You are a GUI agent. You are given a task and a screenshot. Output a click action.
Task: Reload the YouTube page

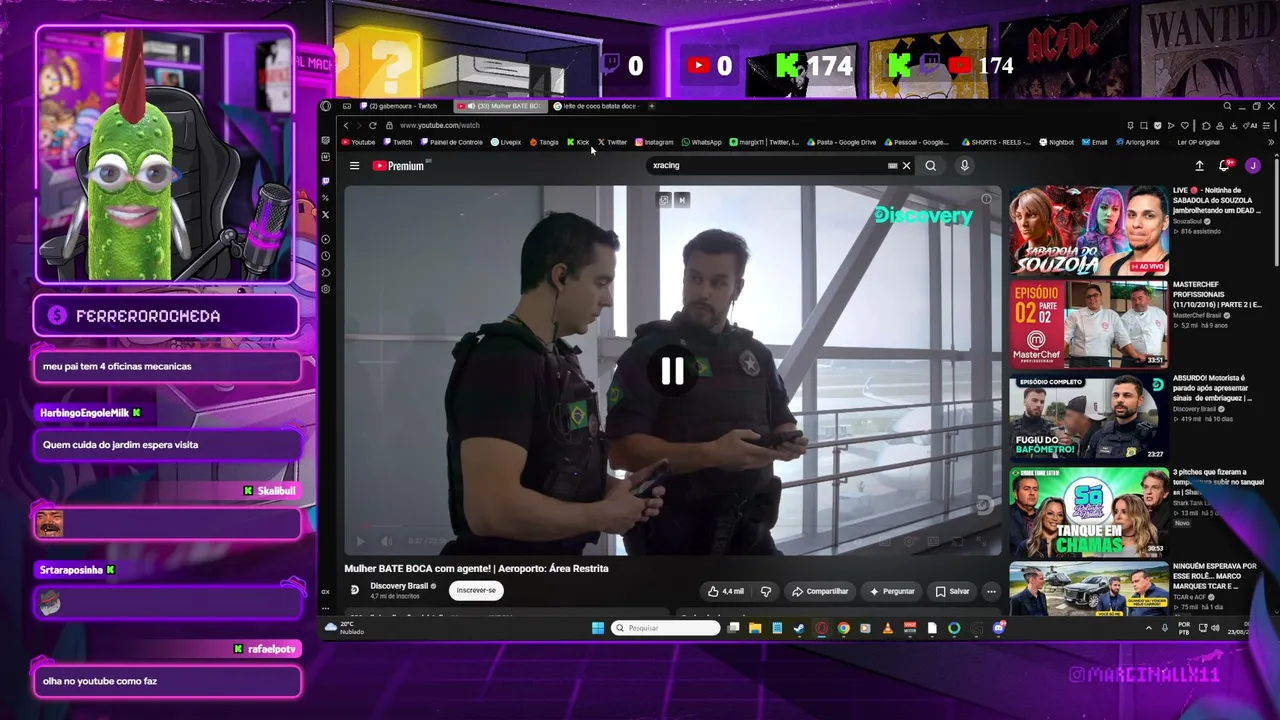tap(373, 125)
